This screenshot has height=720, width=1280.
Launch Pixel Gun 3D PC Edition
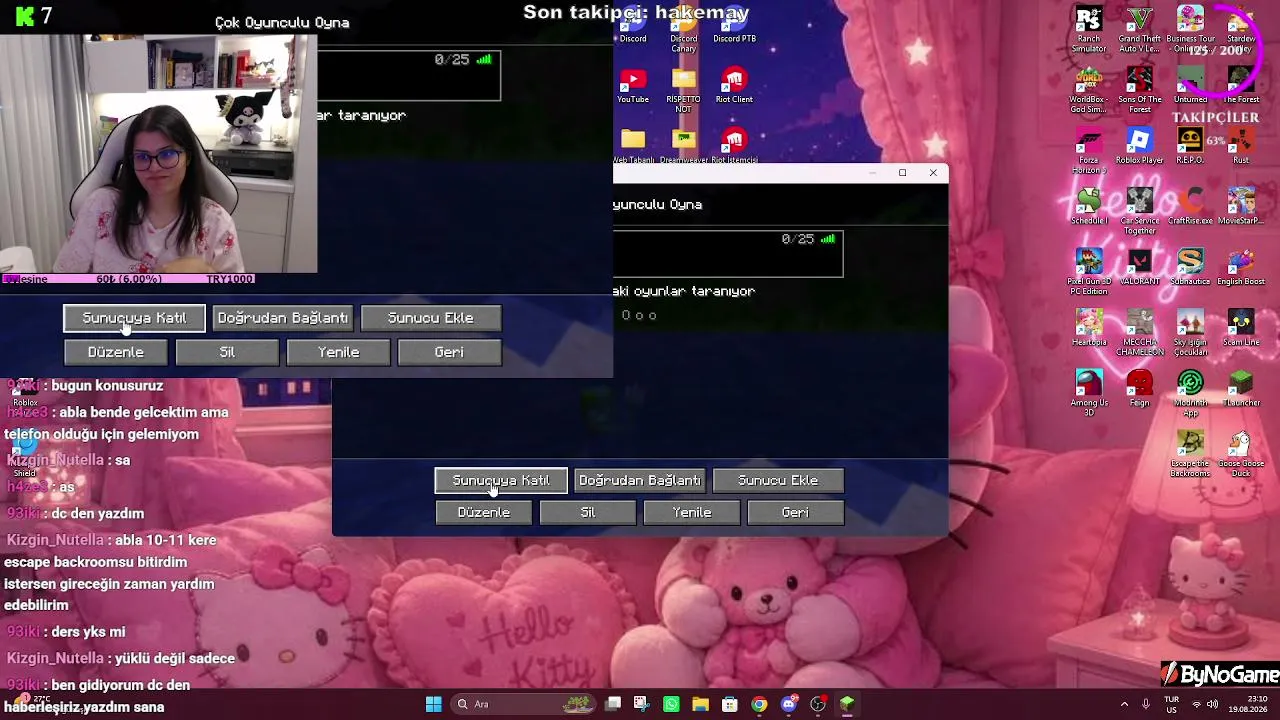click(1089, 272)
